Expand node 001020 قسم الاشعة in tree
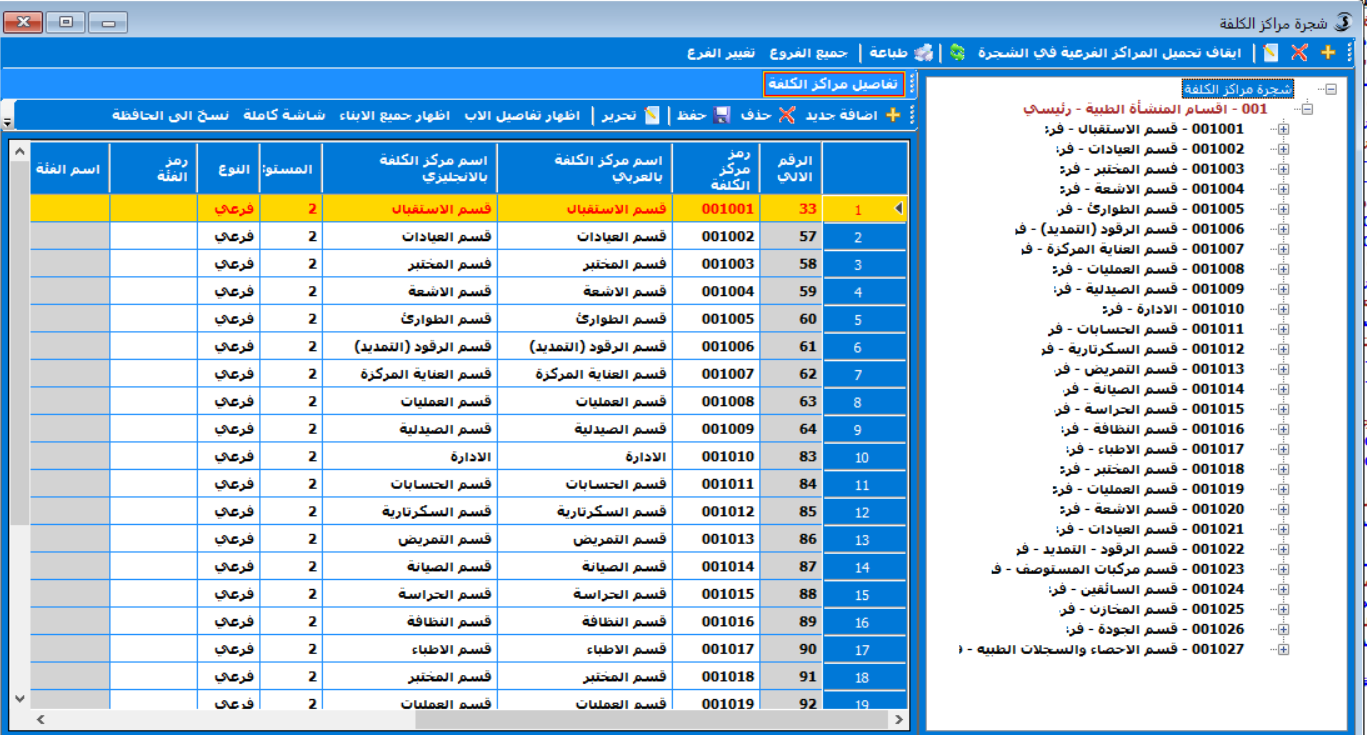The height and width of the screenshot is (735, 1367). click(x=1284, y=509)
